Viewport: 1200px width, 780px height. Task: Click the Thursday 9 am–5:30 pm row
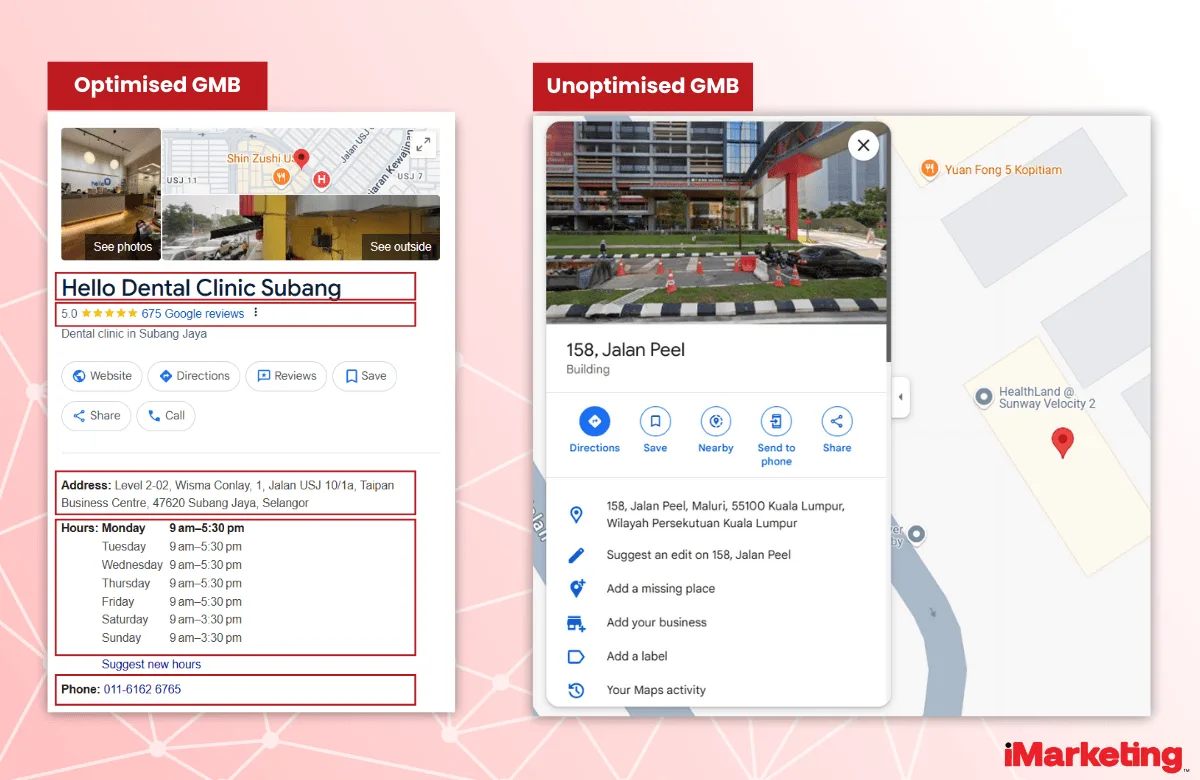point(172,583)
